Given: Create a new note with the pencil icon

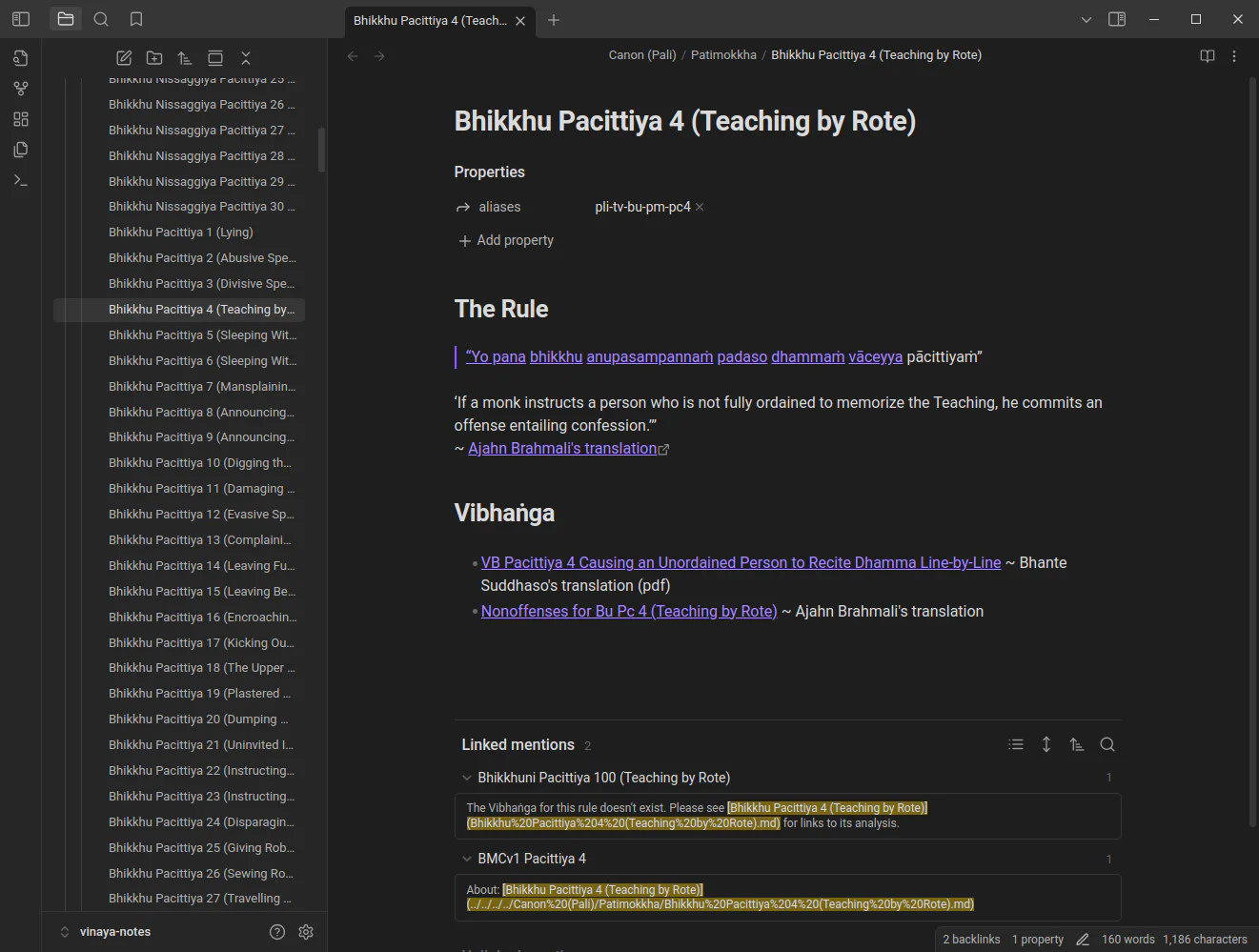Looking at the screenshot, I should (124, 58).
